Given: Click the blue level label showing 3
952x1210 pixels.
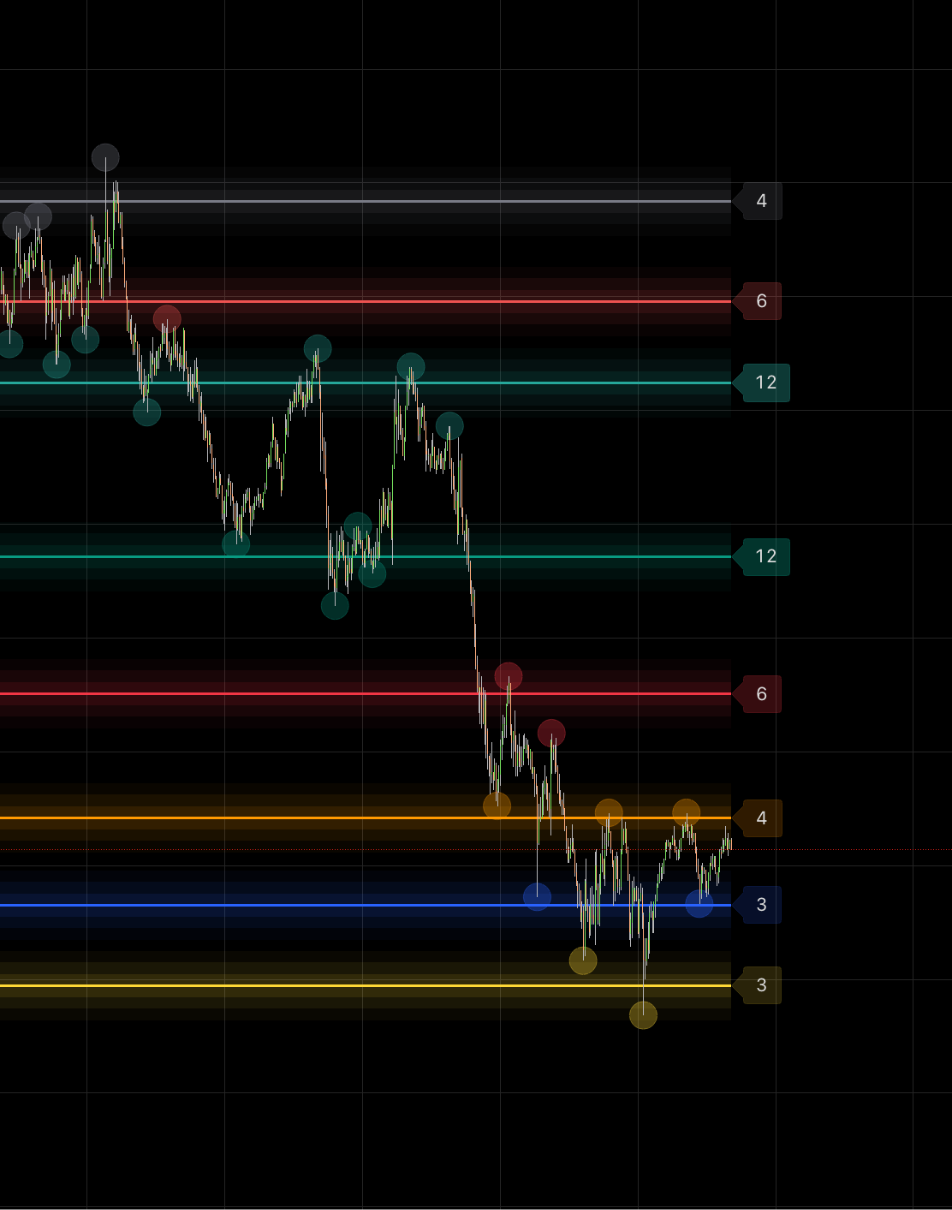Looking at the screenshot, I should [761, 905].
